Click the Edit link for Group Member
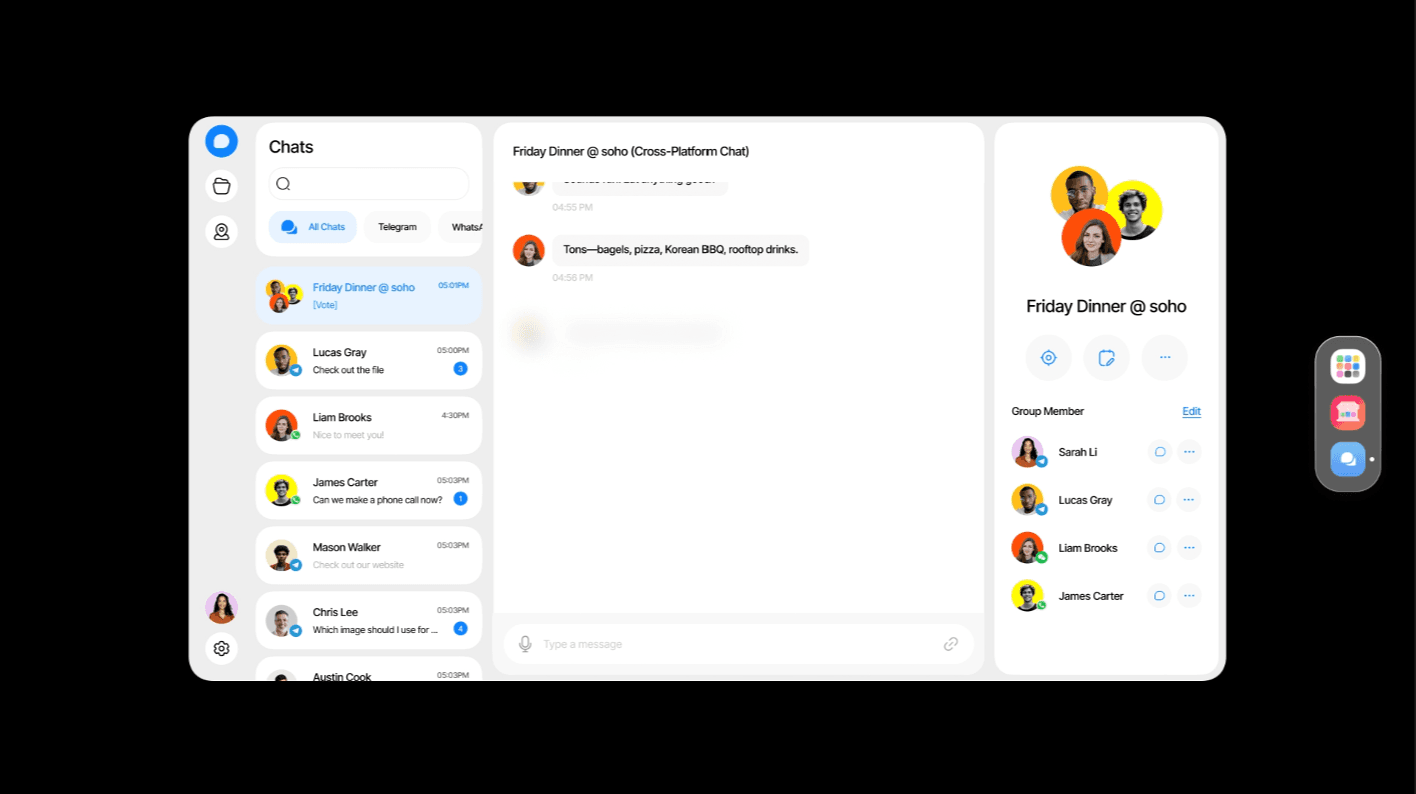The height and width of the screenshot is (794, 1416). pyautogui.click(x=1191, y=411)
